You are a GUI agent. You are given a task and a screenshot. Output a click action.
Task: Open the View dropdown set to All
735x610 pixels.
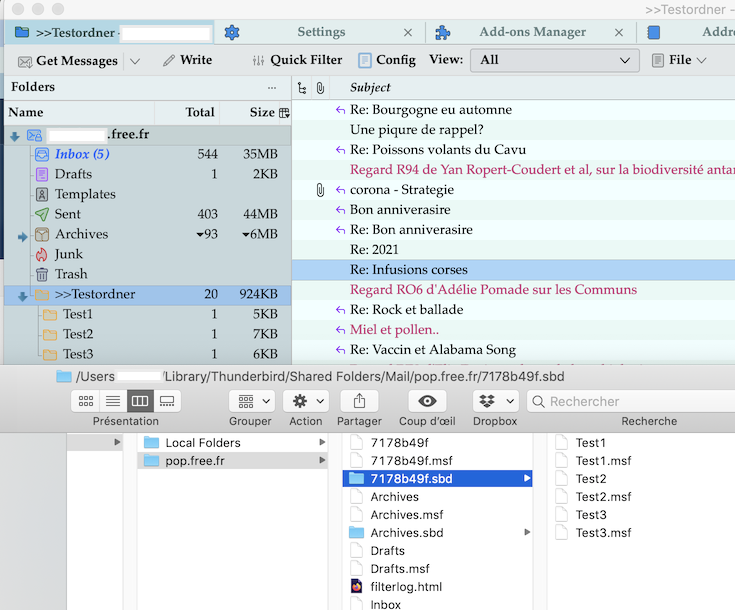[555, 60]
